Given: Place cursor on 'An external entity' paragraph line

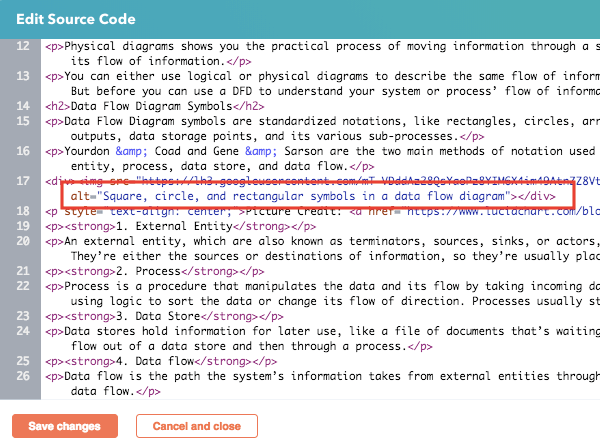Looking at the screenshot, I should pyautogui.click(x=300, y=241).
